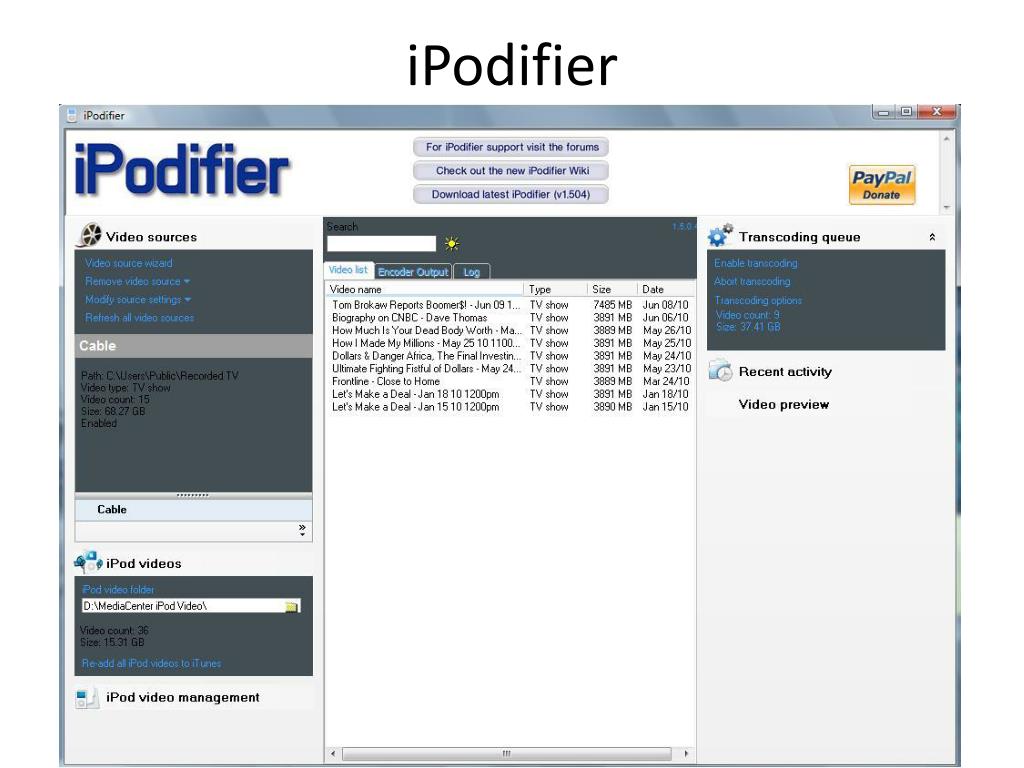1024x768 pixels.
Task: Click the iPod video folder link
Action: tap(118, 590)
